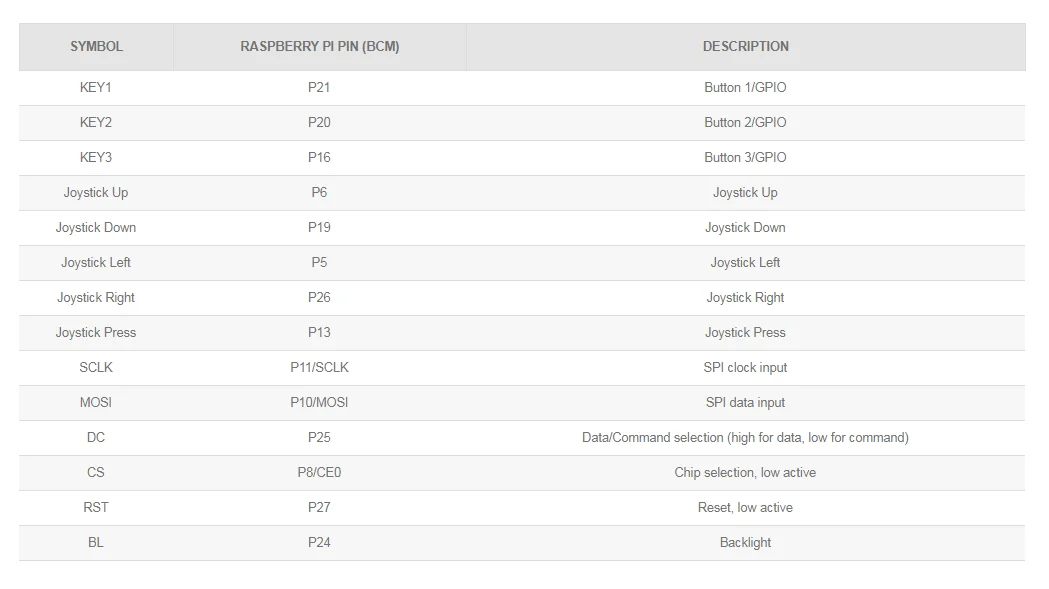Select the Reset, low active description
1049x589 pixels.
pyautogui.click(x=745, y=507)
